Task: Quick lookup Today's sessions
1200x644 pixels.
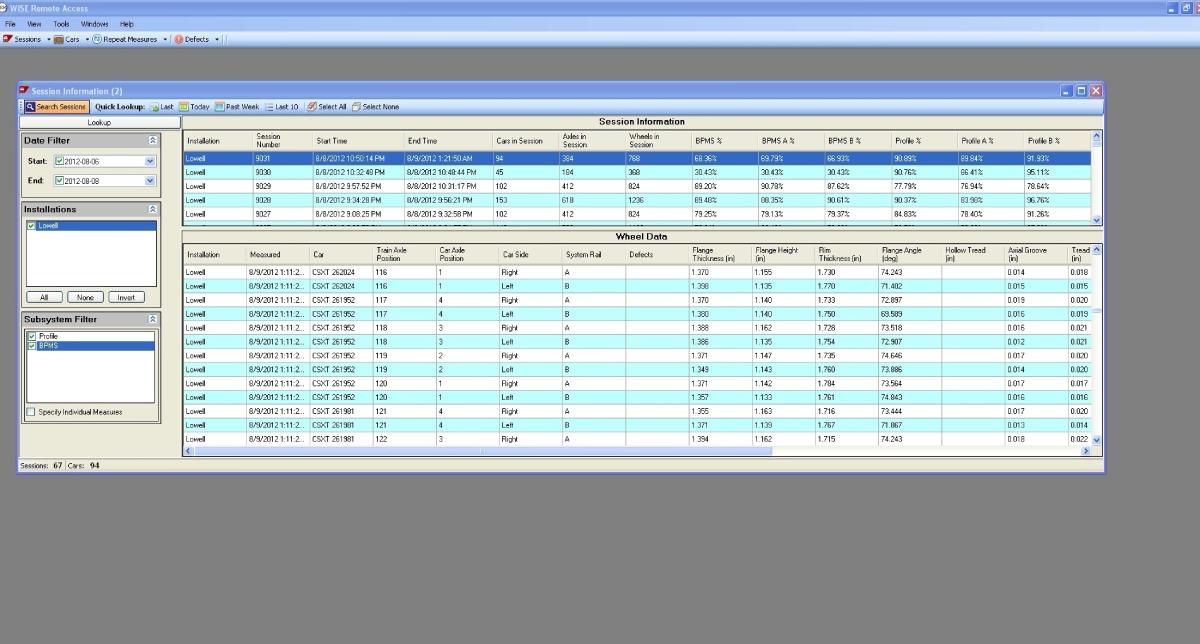Action: 195,106
